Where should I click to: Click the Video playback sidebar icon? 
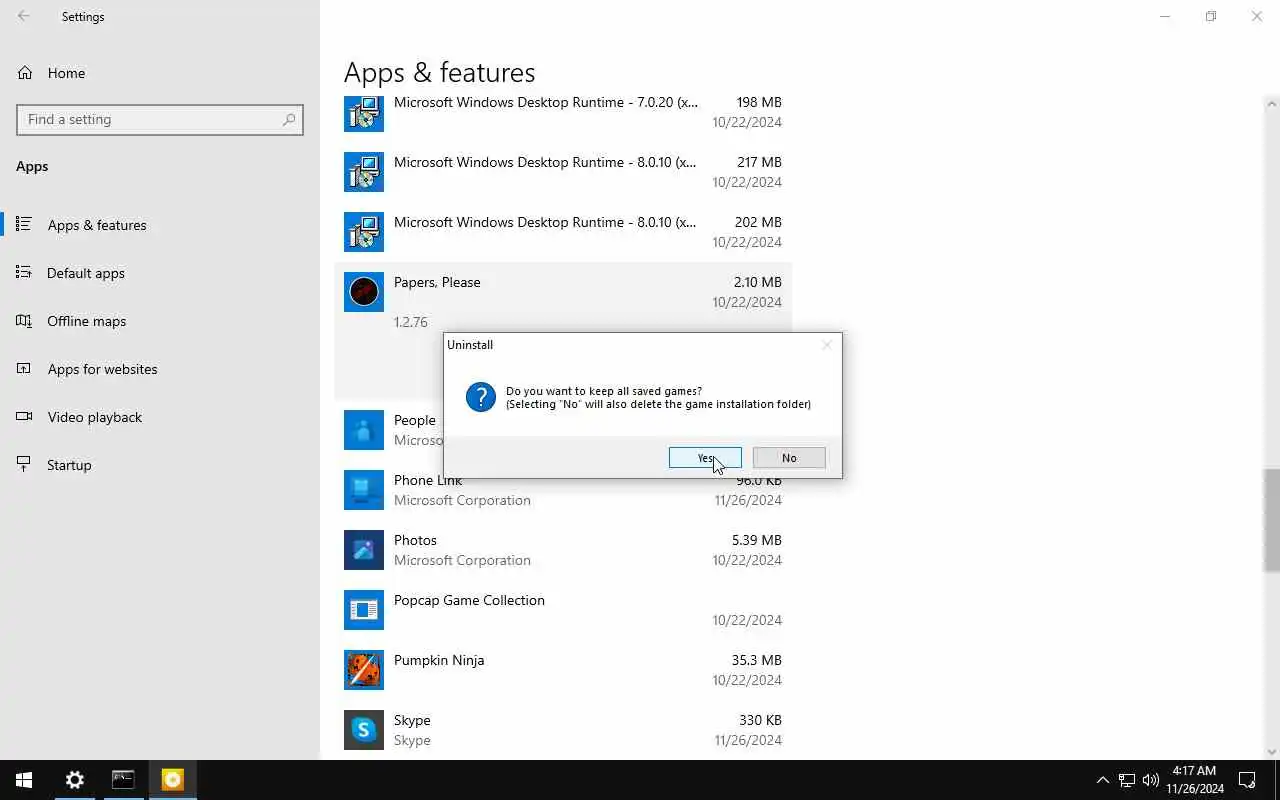pos(24,416)
